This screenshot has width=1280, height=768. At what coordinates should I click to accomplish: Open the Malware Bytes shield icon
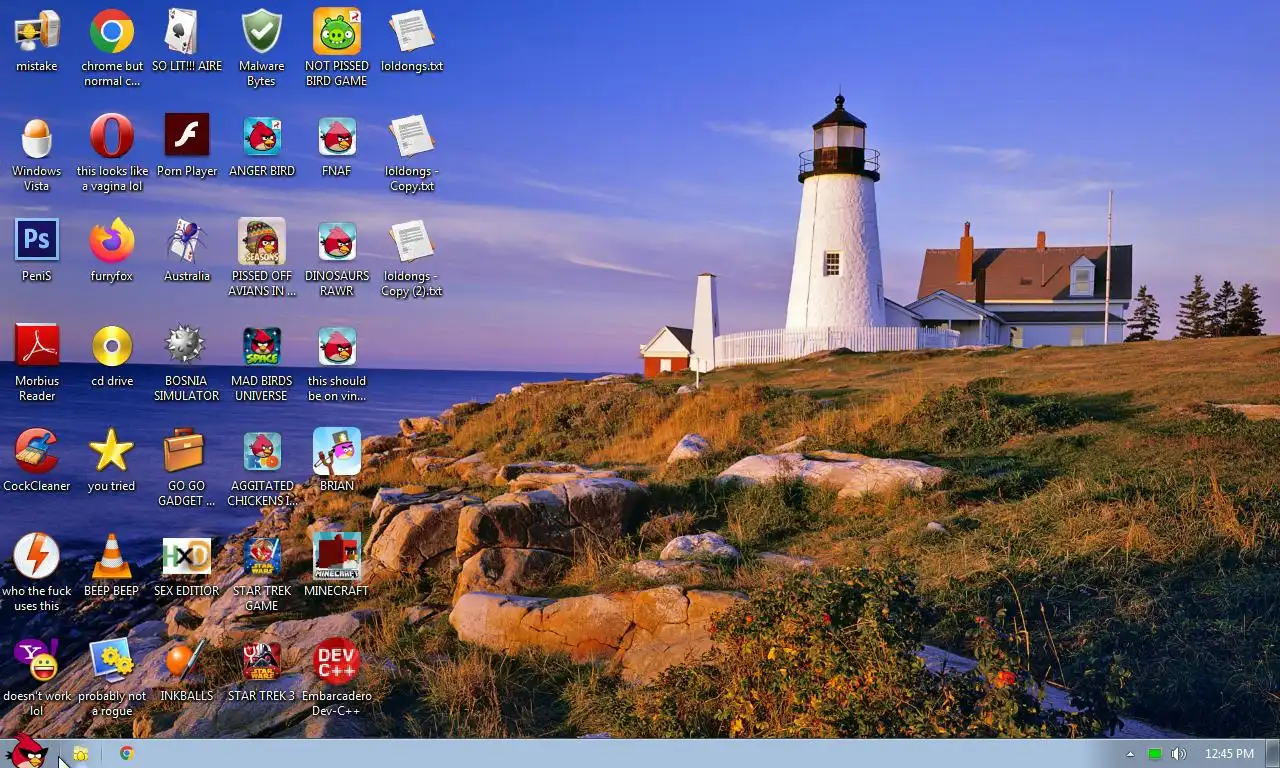[x=262, y=47]
